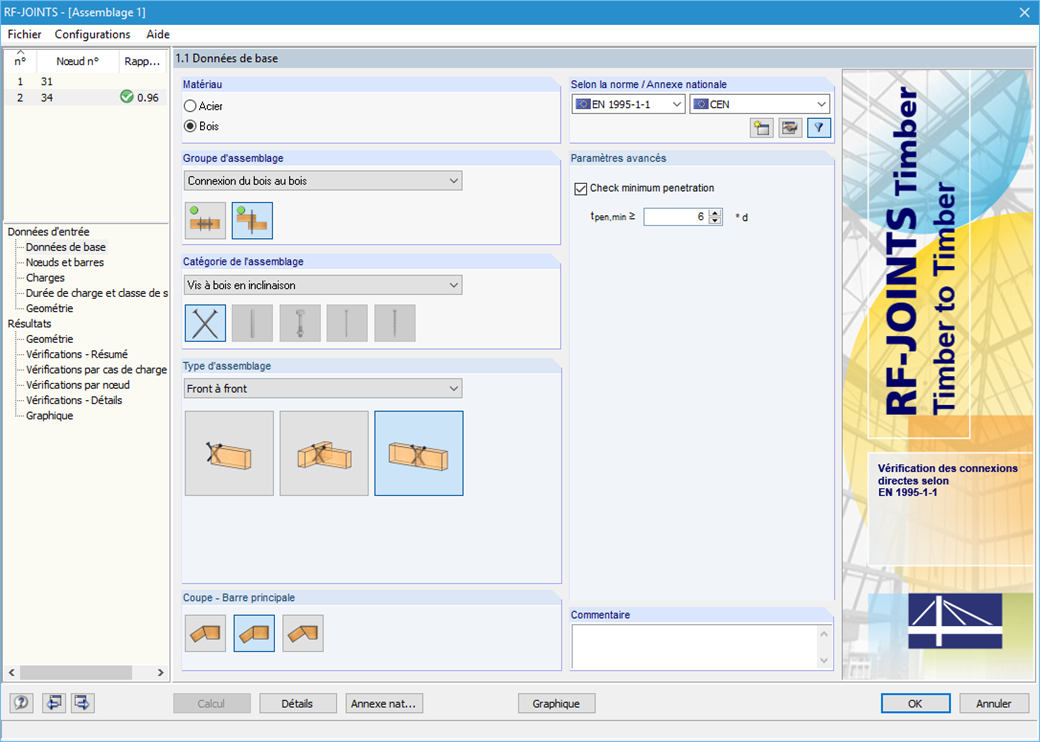The height and width of the screenshot is (742, 1040).
Task: Open Graphique tree item in navigator
Action: (50, 415)
